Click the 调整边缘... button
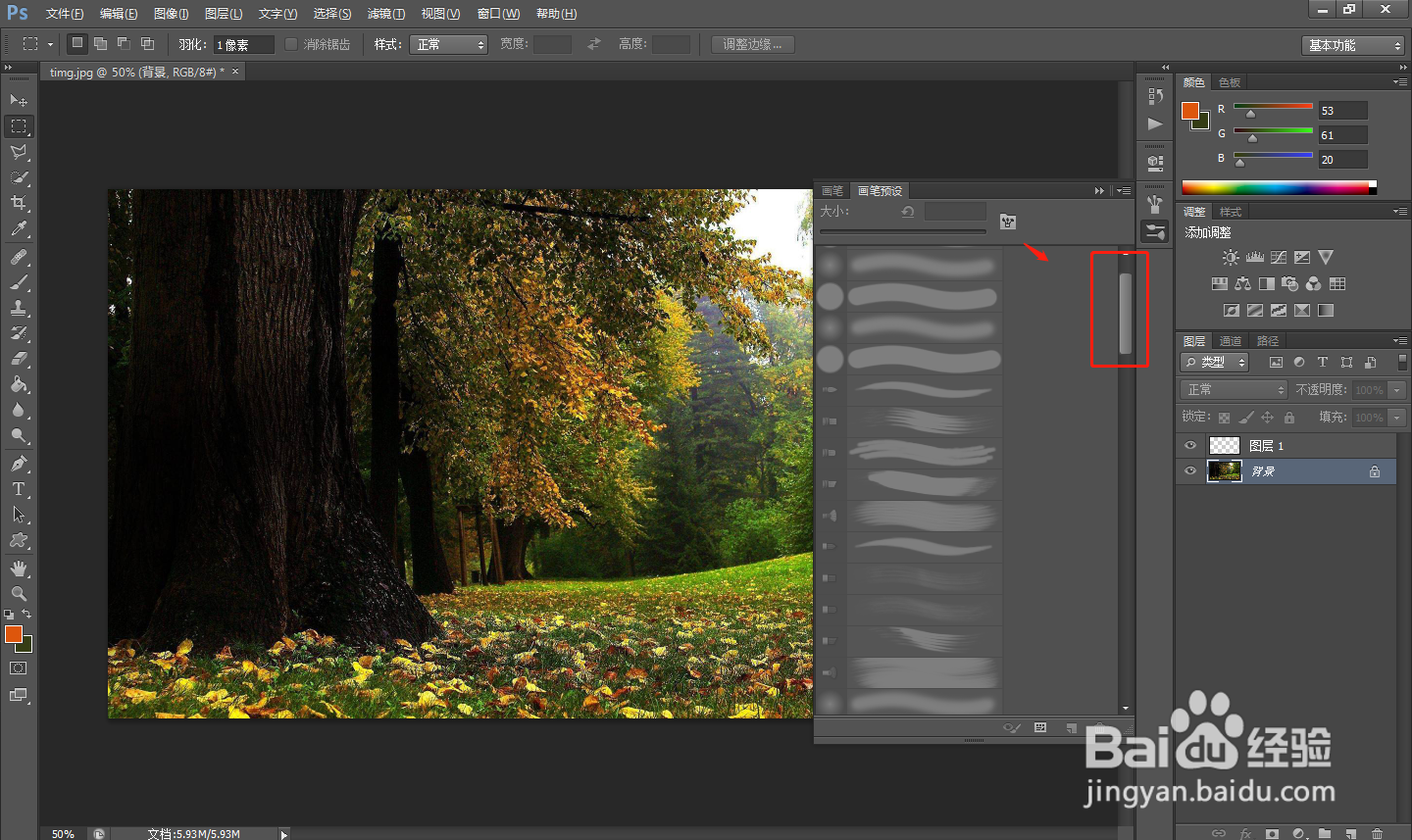The height and width of the screenshot is (840, 1412). point(753,44)
